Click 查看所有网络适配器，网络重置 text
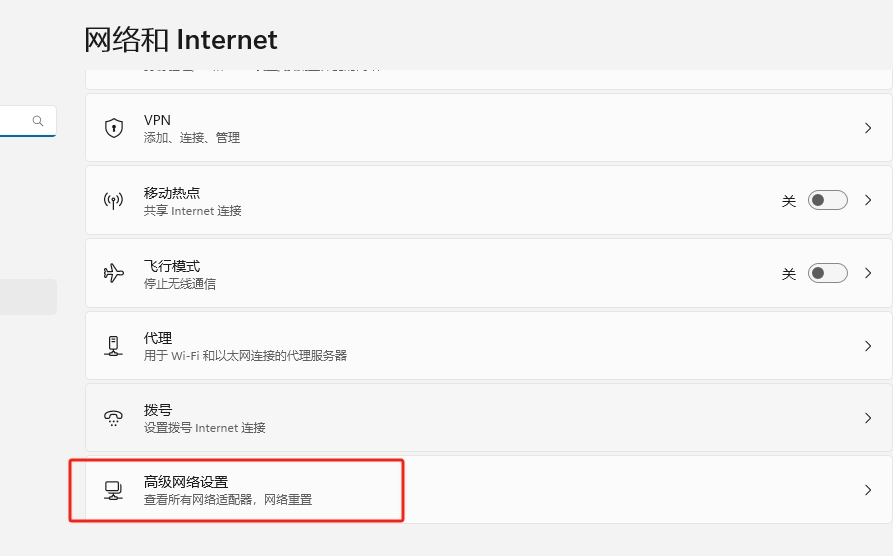893x556 pixels. click(x=228, y=500)
